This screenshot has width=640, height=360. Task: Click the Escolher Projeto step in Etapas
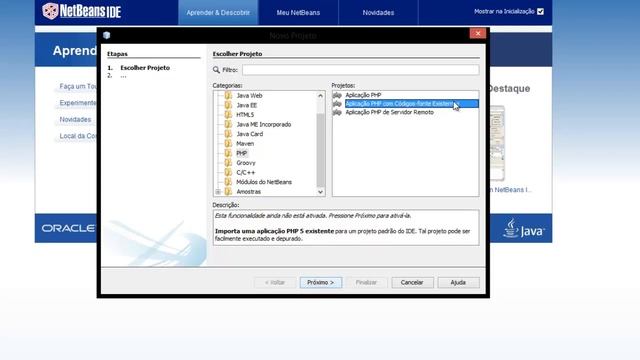point(145,68)
